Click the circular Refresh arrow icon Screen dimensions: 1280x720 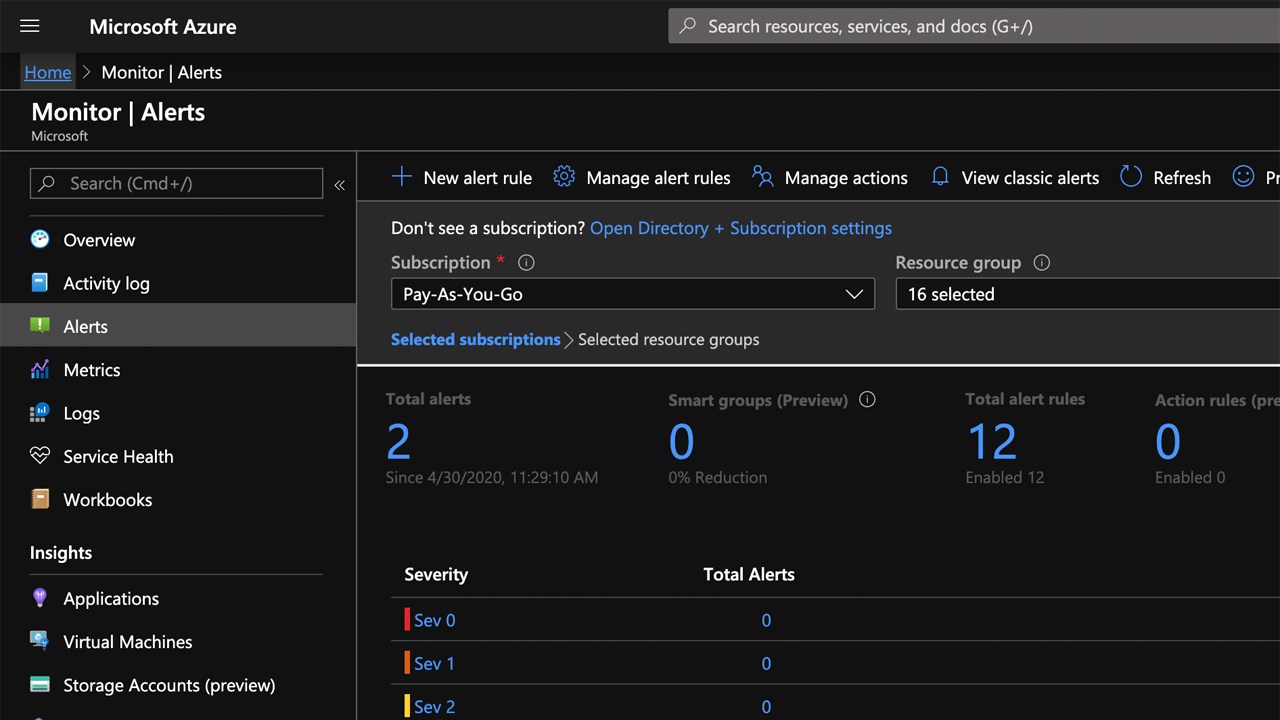pyautogui.click(x=1131, y=177)
